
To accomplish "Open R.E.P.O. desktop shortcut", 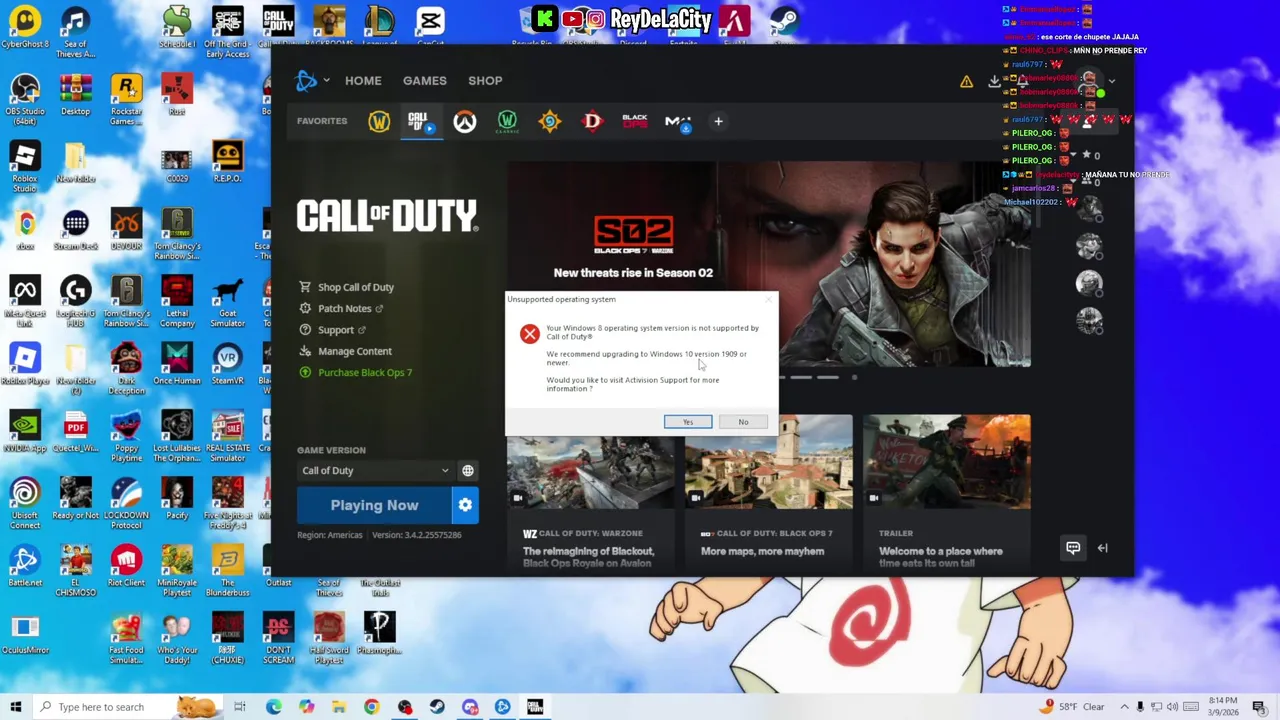I will (227, 162).
